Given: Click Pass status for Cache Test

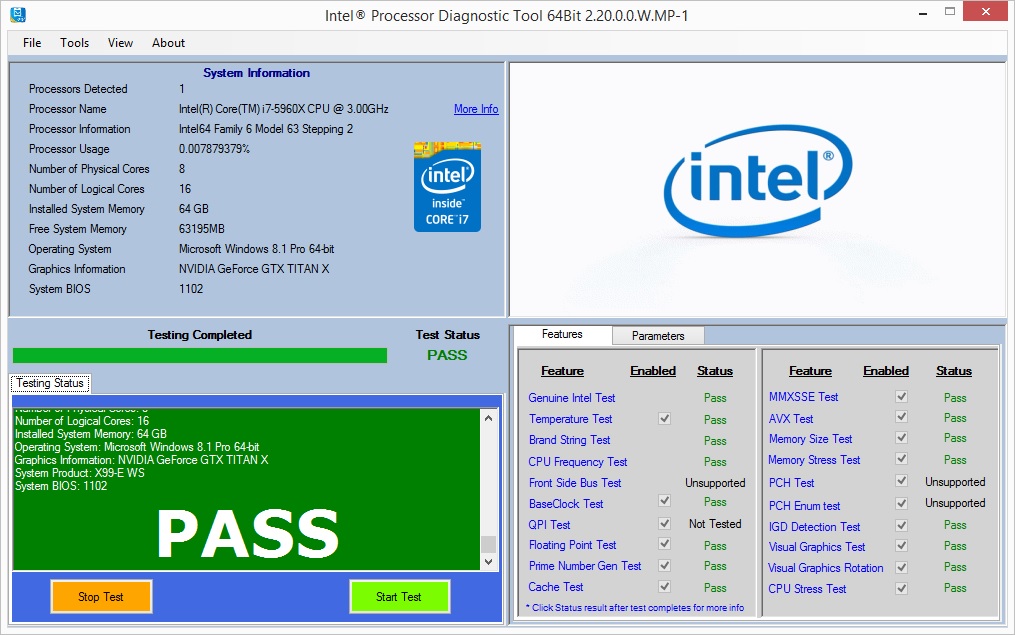Looking at the screenshot, I should tap(715, 588).
